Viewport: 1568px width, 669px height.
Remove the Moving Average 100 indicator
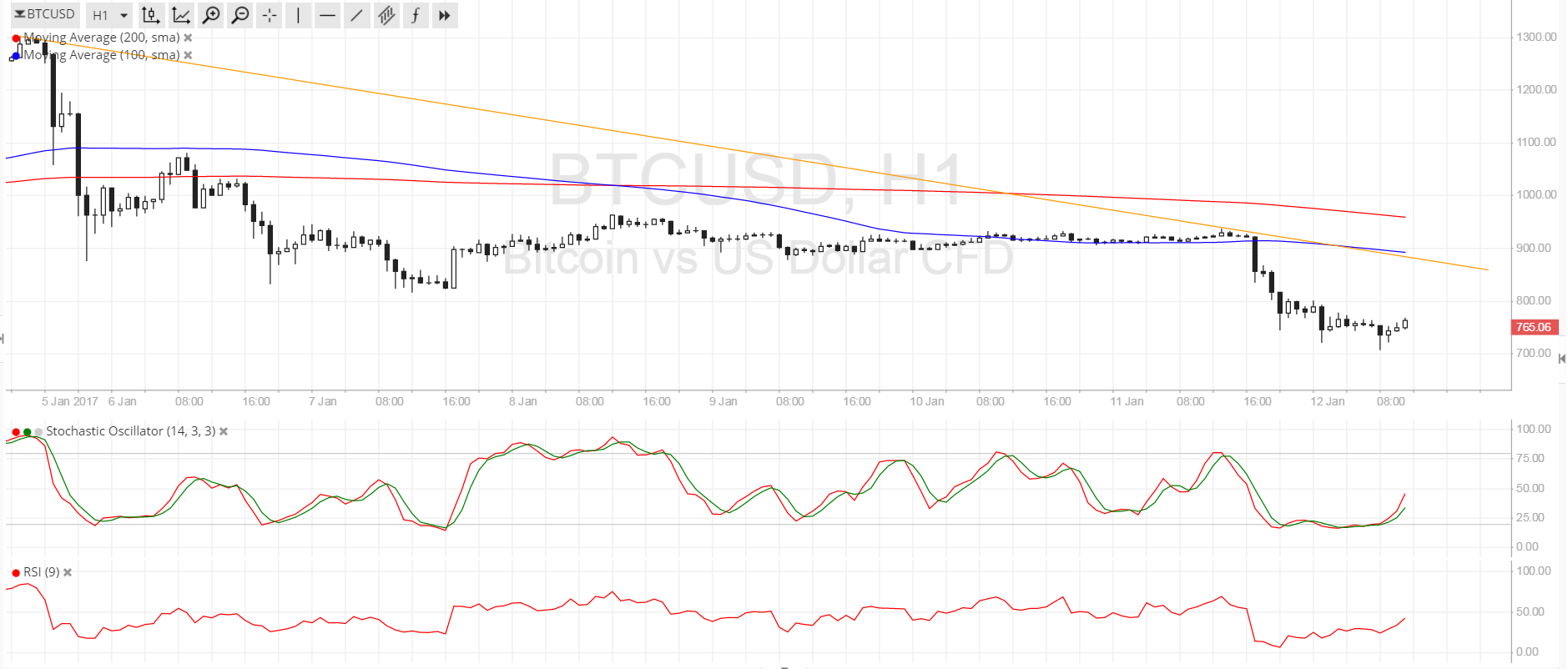pyautogui.click(x=189, y=55)
